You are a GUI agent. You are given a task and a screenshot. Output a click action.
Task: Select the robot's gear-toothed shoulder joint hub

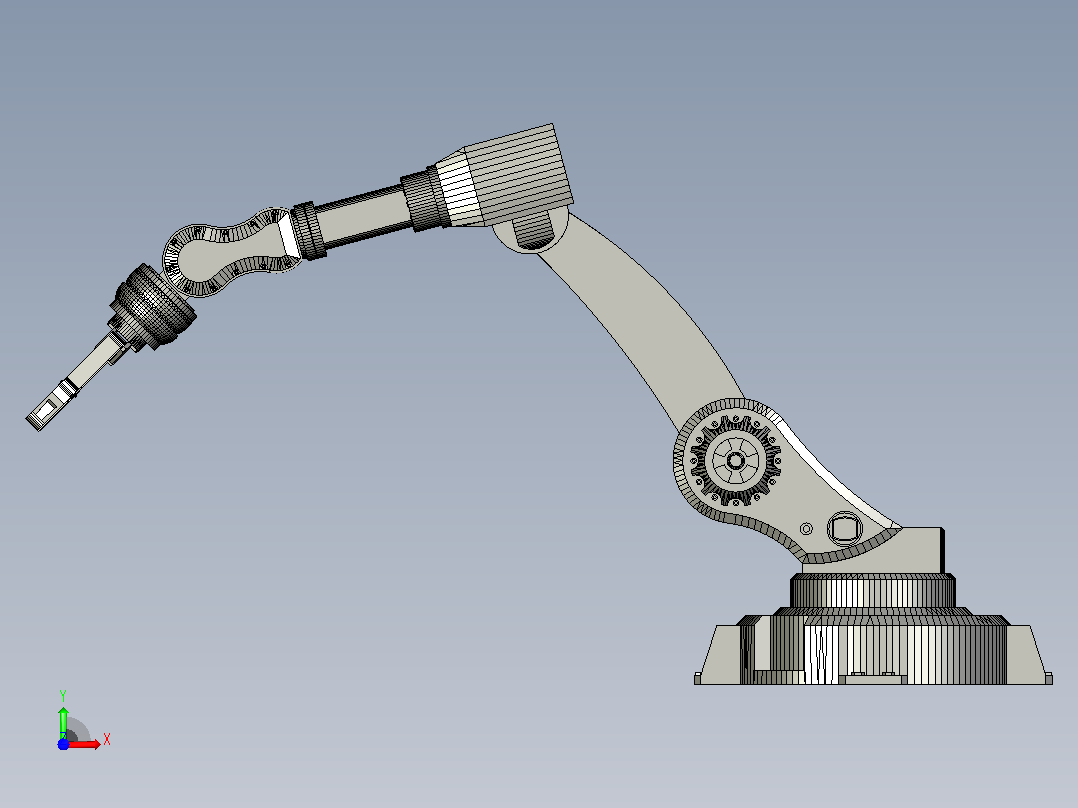pos(735,461)
